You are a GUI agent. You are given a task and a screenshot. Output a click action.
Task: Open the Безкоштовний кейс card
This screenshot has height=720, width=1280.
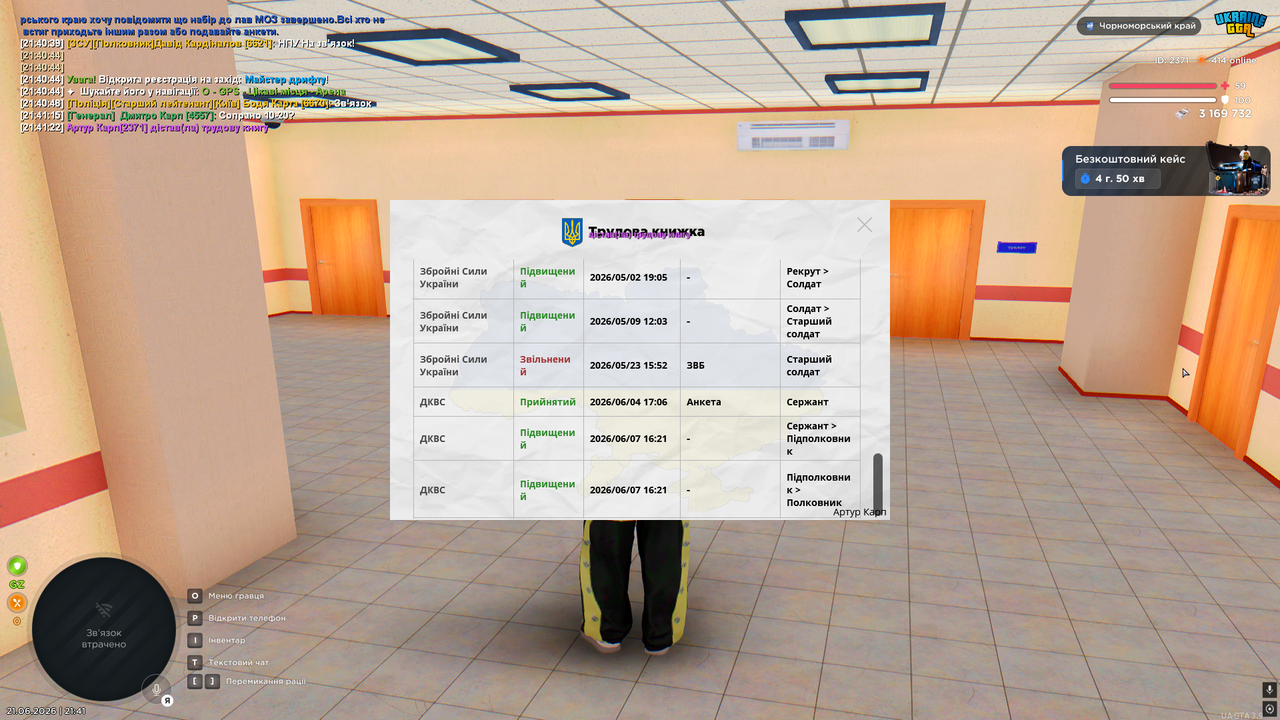pos(1166,170)
